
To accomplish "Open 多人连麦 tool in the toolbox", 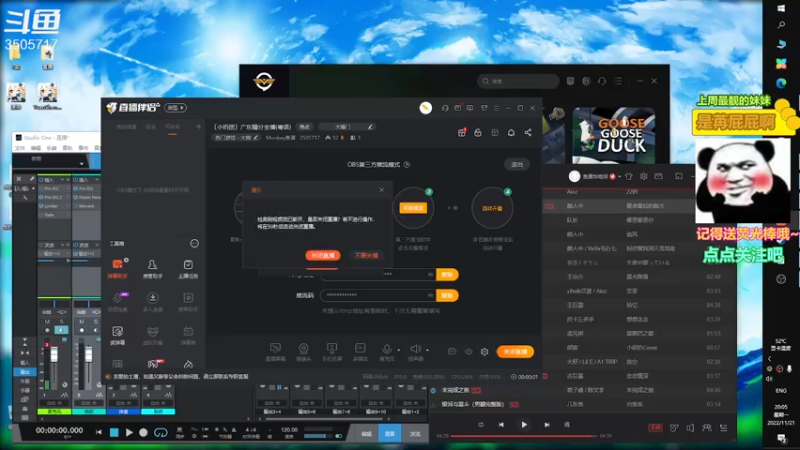I will tap(152, 302).
